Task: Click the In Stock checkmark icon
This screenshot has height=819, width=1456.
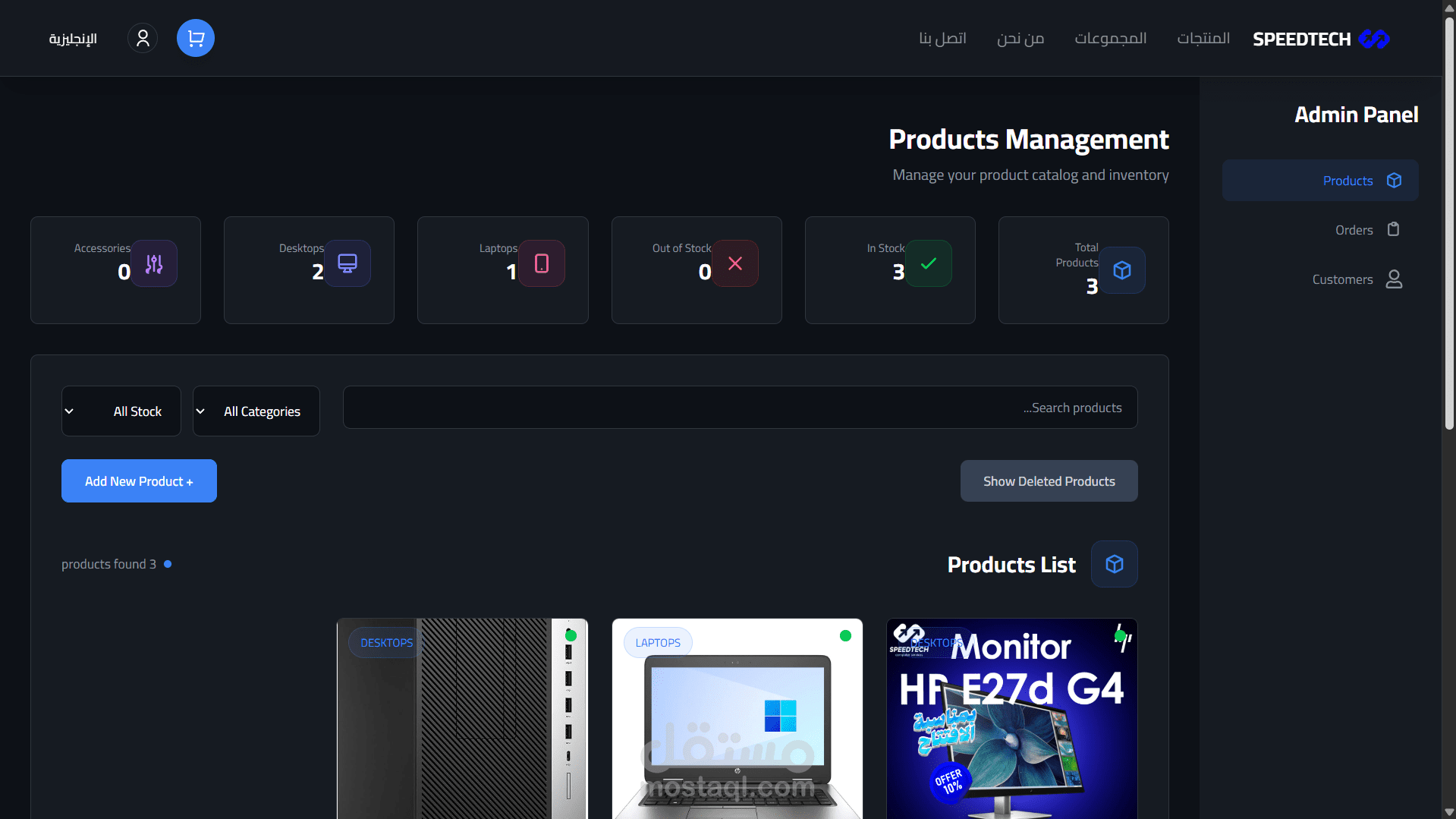Action: coord(929,263)
